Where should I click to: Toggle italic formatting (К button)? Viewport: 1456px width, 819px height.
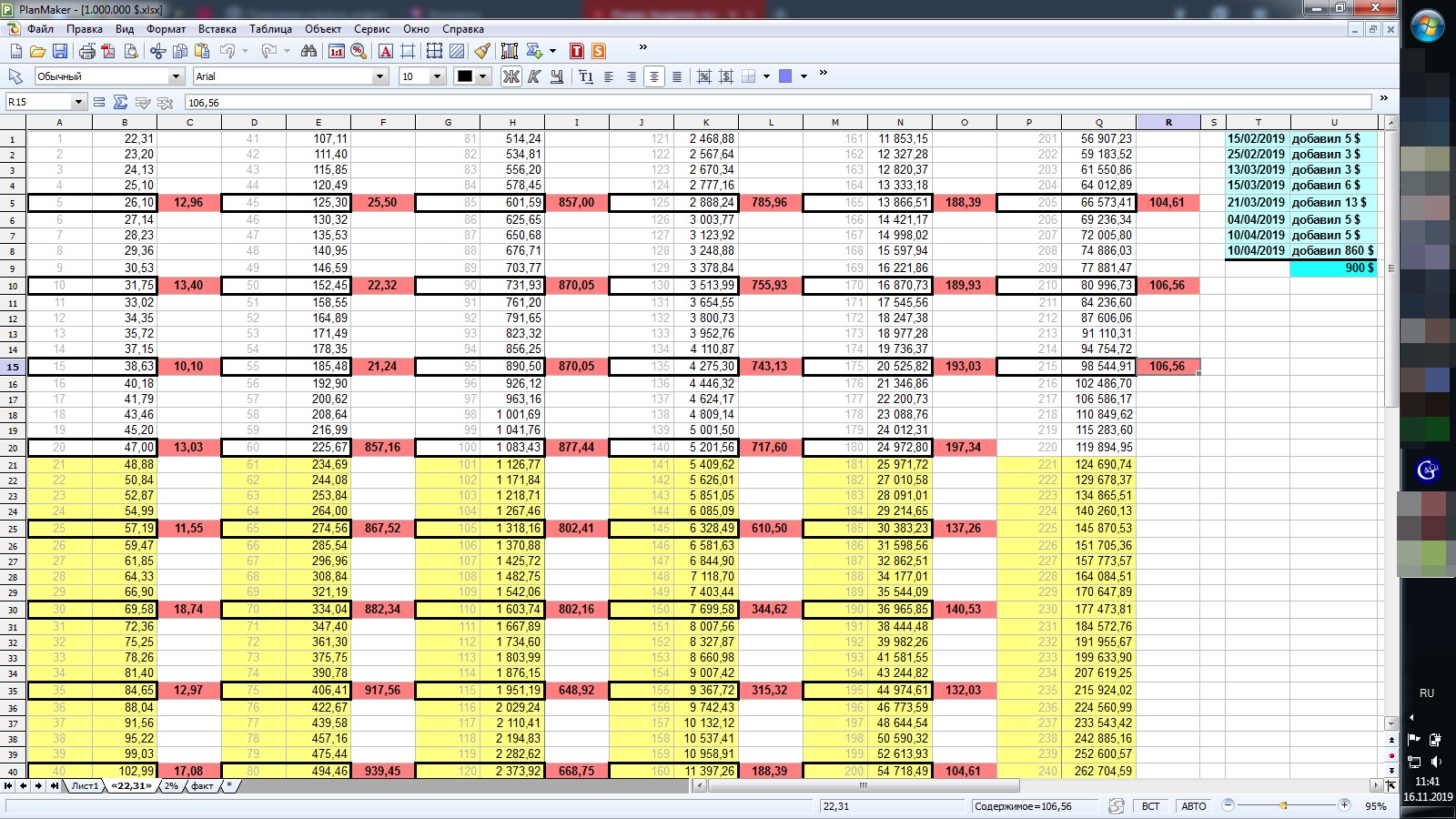click(534, 76)
